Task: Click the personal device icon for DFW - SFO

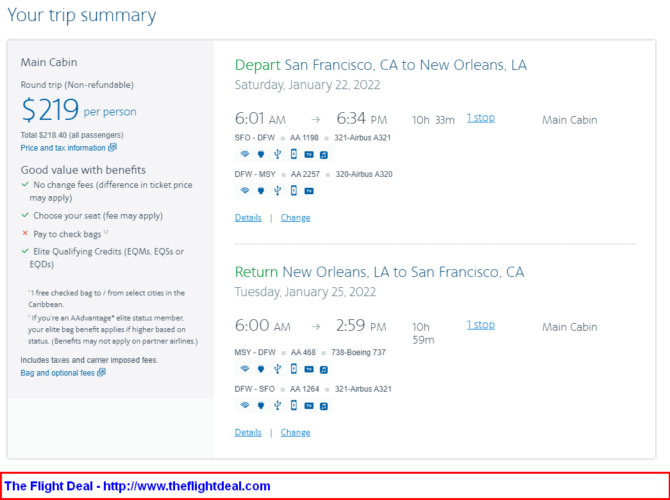Action: pos(294,405)
